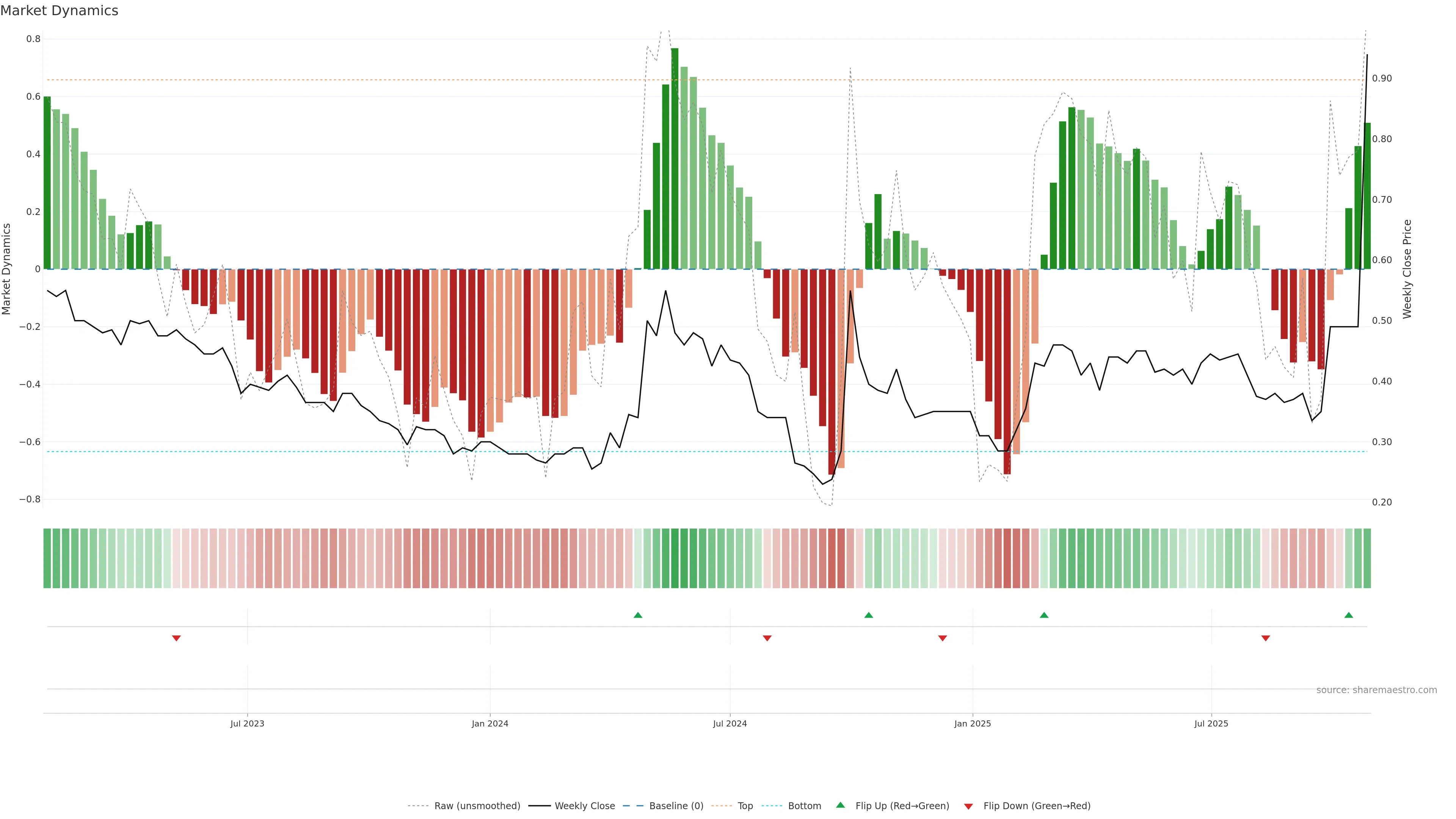Click red flip-down marker just after Jul 2024
The width and height of the screenshot is (1456, 819).
tap(767, 638)
